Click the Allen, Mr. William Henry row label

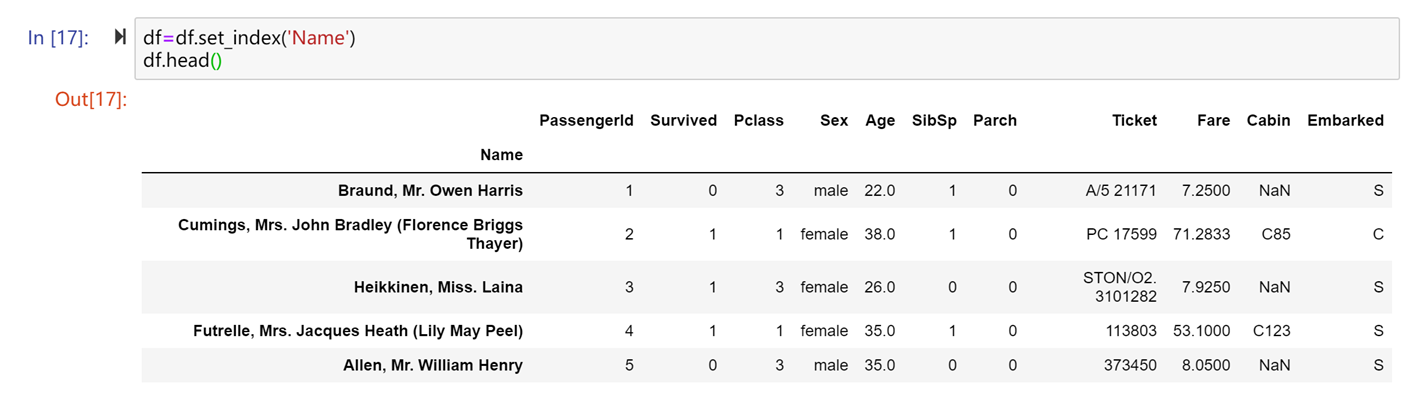coord(433,365)
